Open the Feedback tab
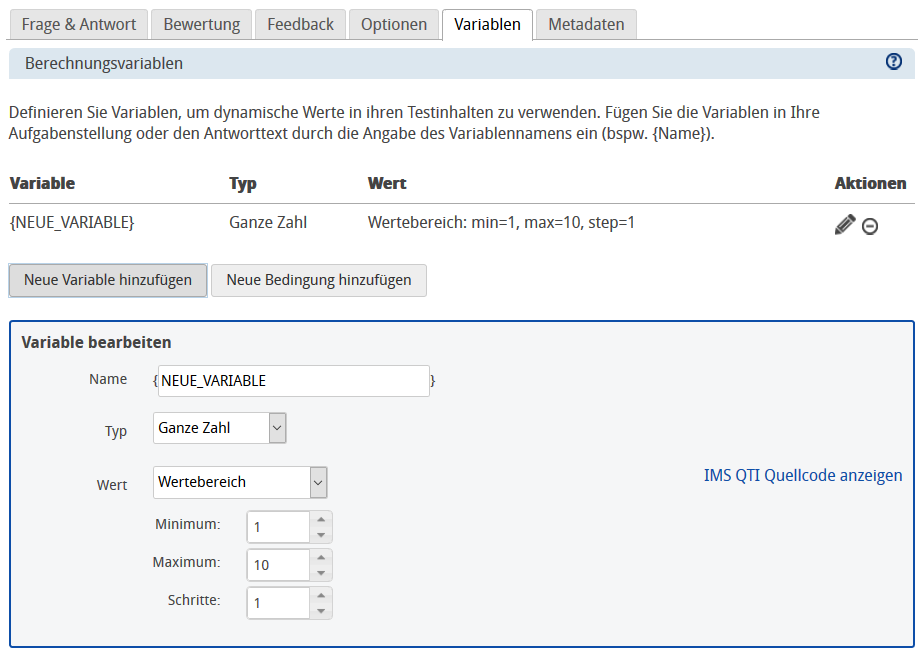 pos(299,24)
